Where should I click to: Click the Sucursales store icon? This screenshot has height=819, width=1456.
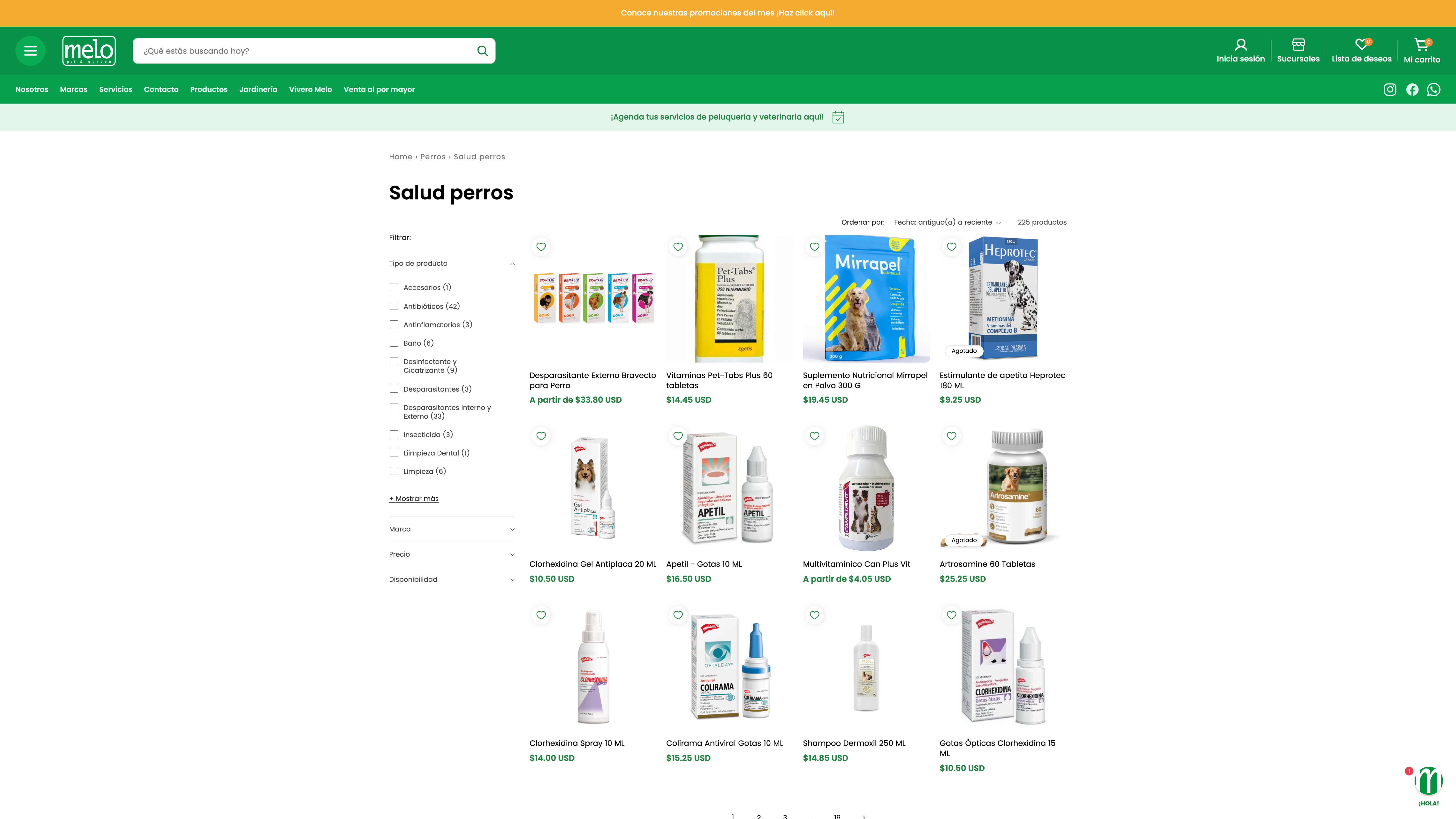(x=1298, y=50)
